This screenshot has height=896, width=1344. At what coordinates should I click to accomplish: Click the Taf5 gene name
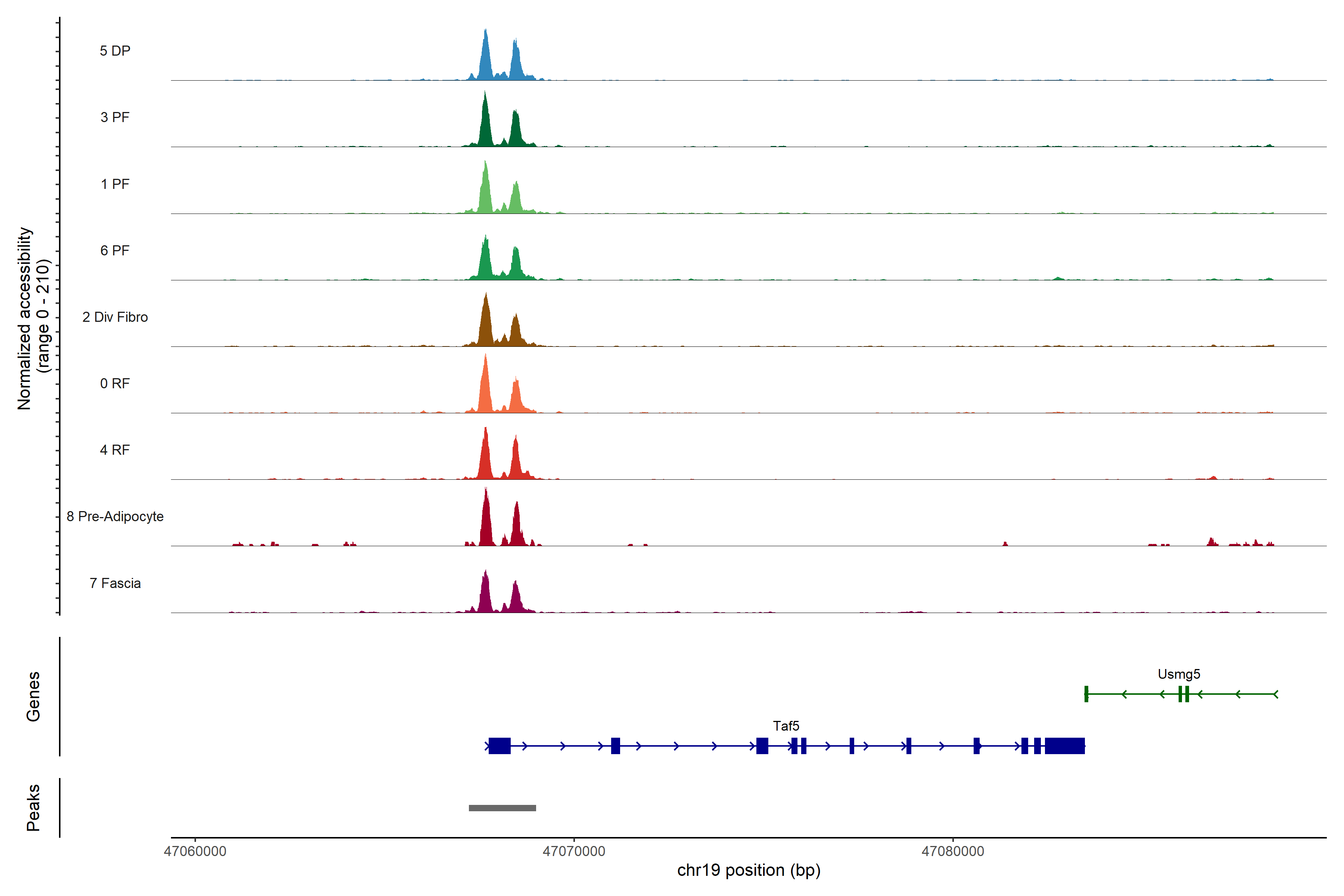(x=786, y=726)
